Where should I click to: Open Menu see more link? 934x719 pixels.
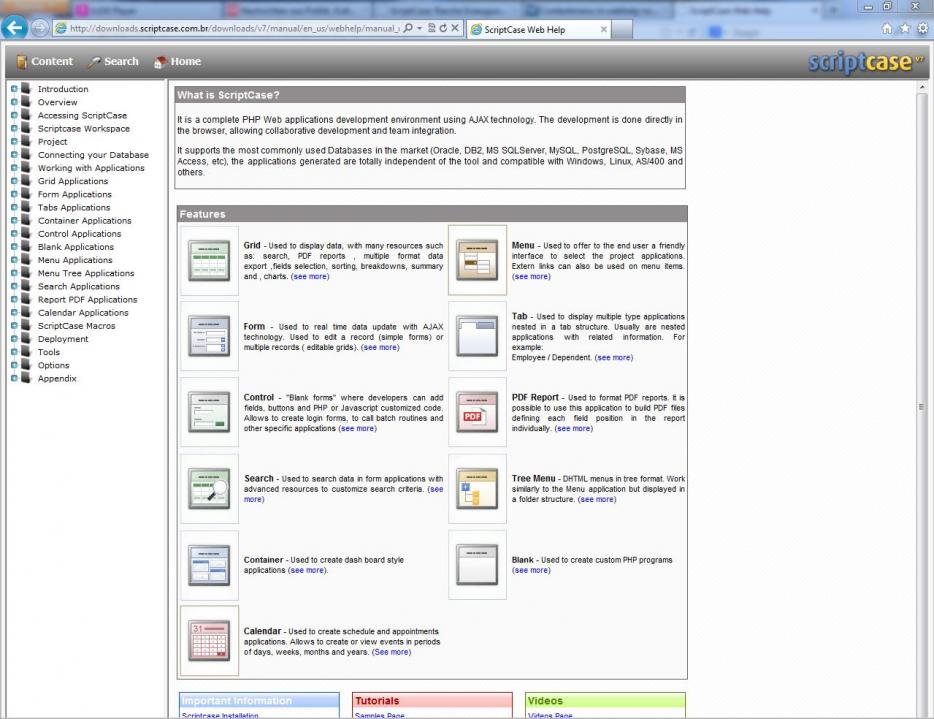pyautogui.click(x=531, y=276)
